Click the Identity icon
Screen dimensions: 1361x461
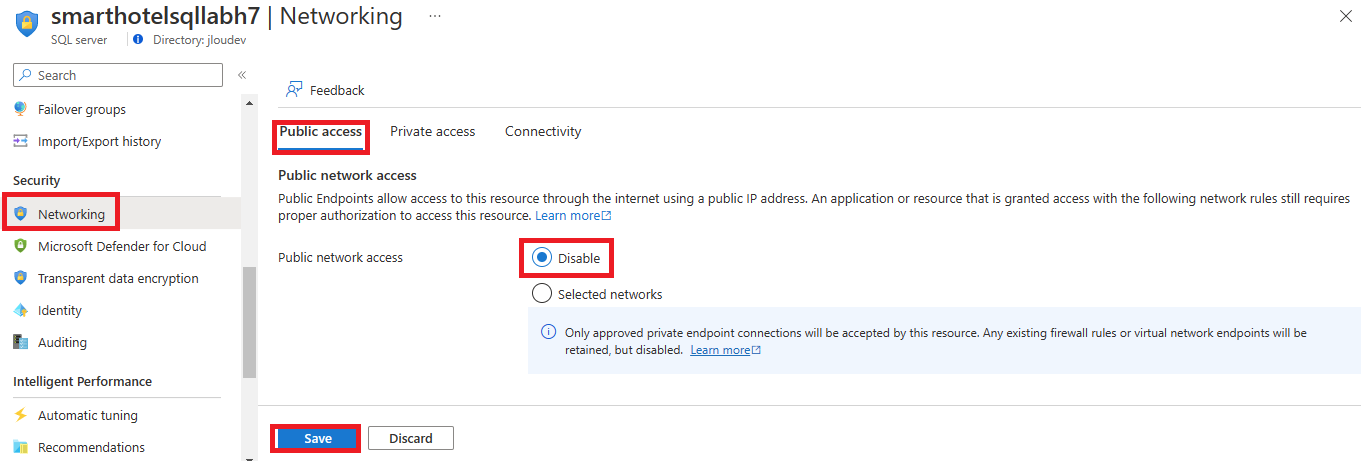coord(21,310)
